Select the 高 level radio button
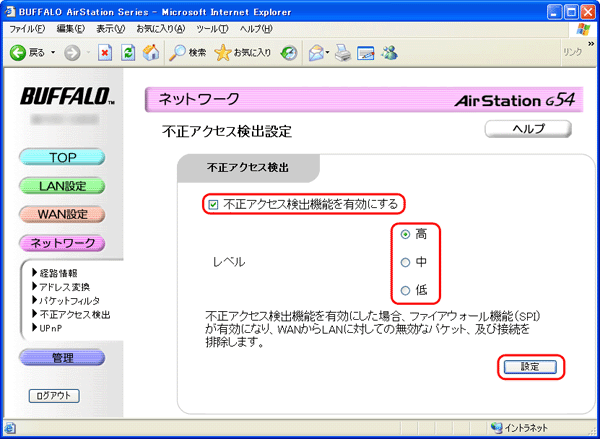This screenshot has width=600, height=439. tap(405, 234)
